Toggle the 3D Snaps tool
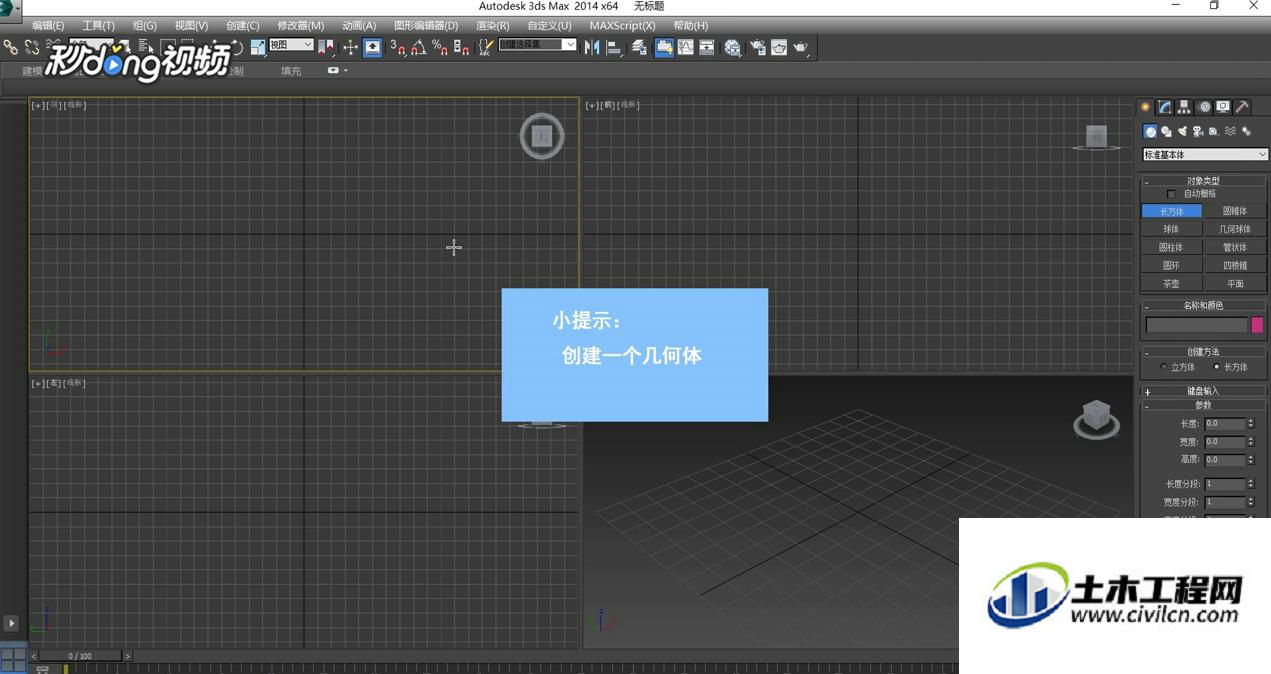 coord(397,47)
